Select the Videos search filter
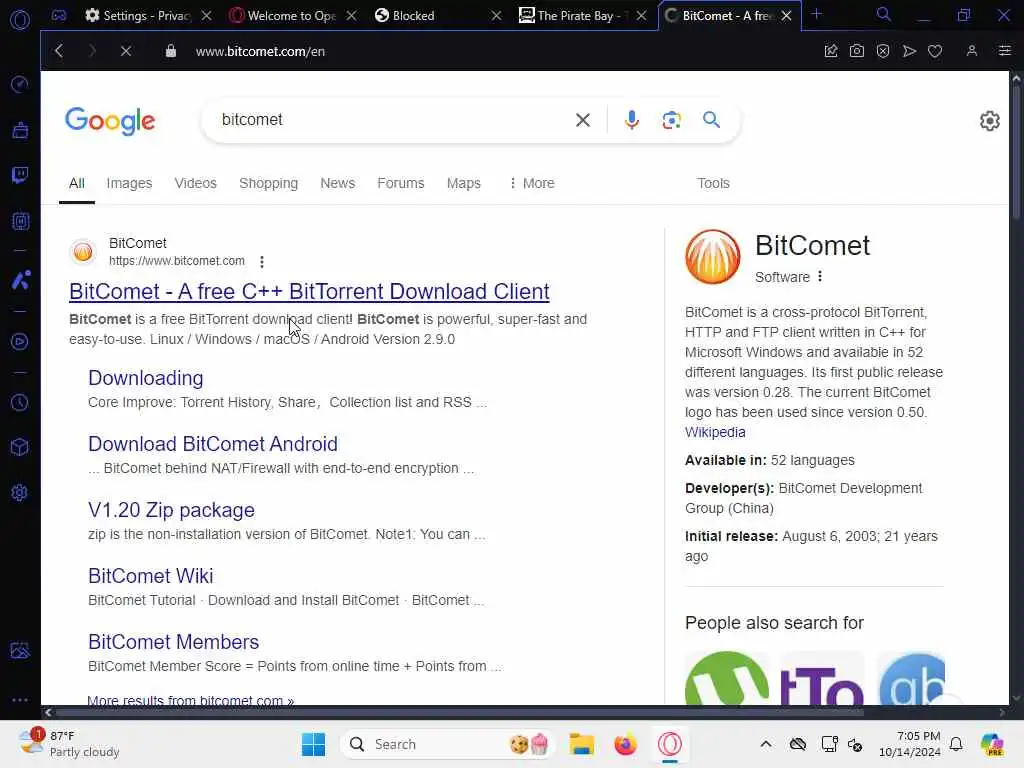 195,183
